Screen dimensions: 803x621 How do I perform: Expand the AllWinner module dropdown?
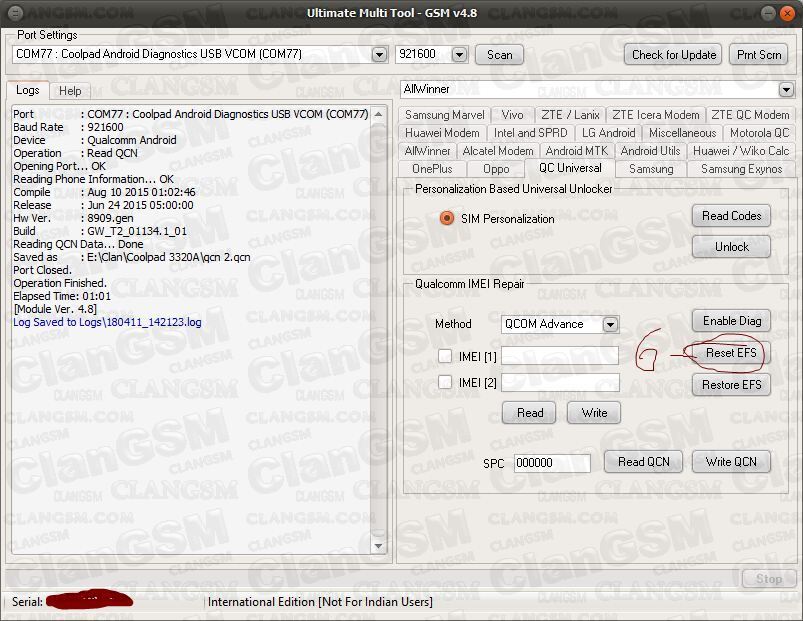coord(786,90)
